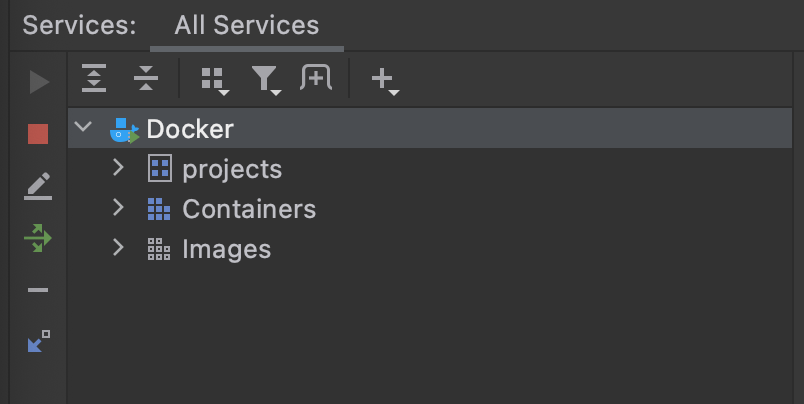Expand the projects node chevron
This screenshot has width=804, height=404.
tap(118, 168)
